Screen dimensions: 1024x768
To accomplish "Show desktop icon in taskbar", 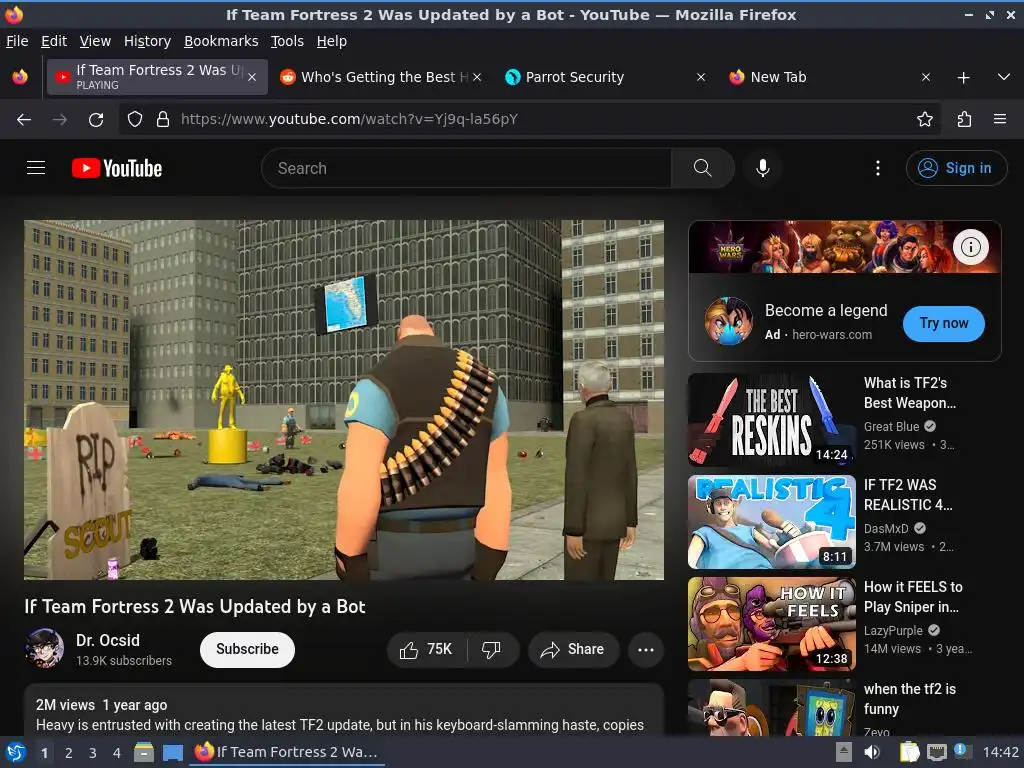I will click(172, 752).
